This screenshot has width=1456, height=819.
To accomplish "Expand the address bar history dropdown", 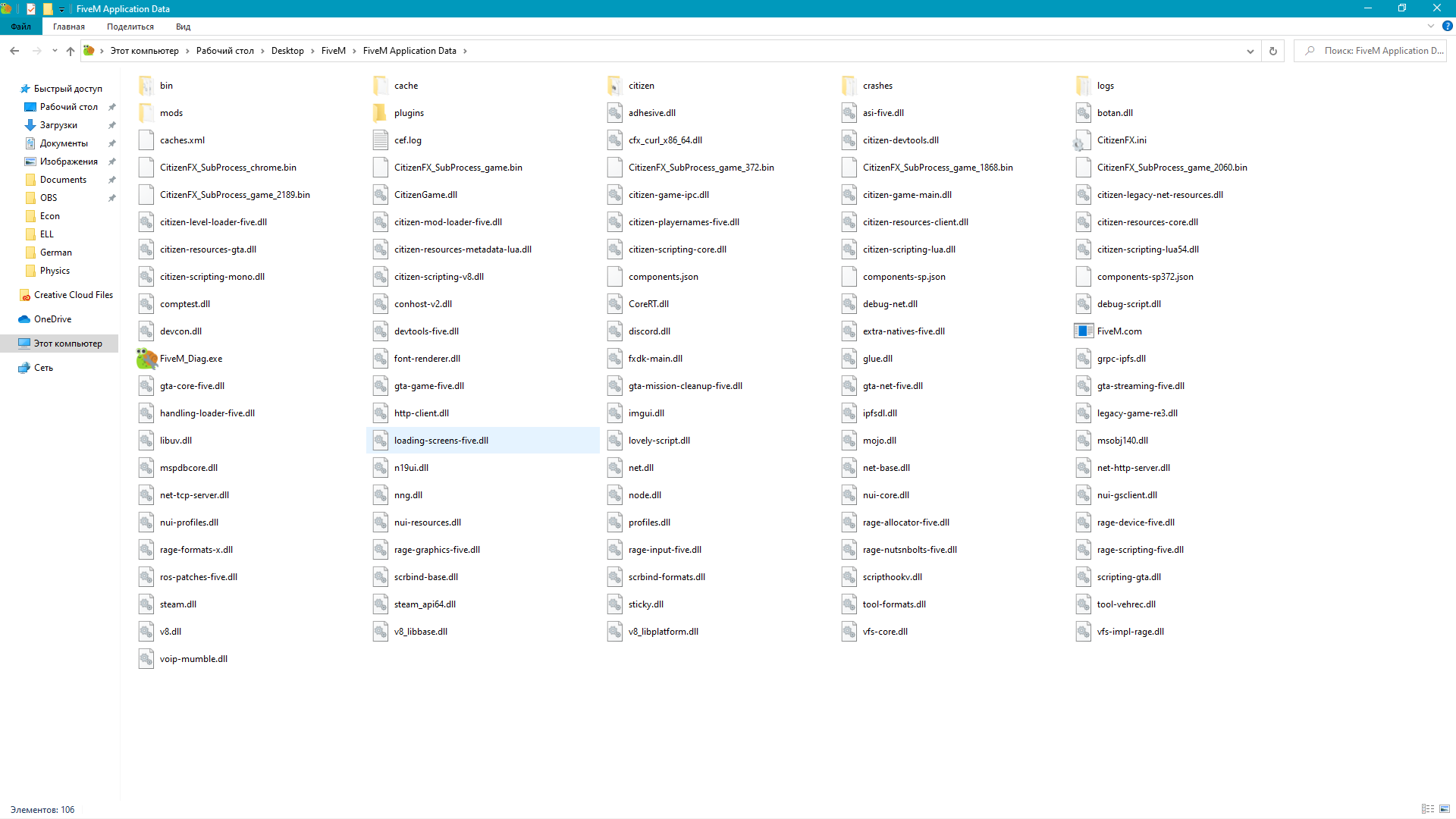I will pyautogui.click(x=1250, y=51).
